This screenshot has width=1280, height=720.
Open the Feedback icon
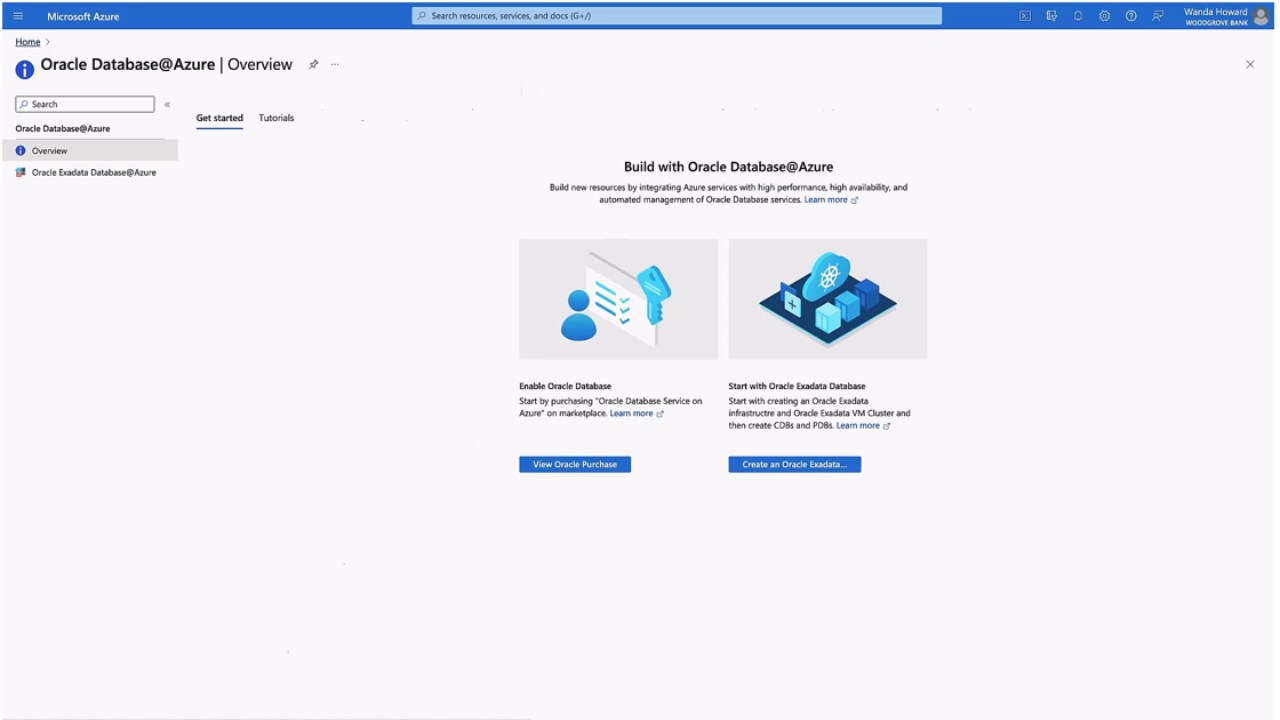point(1158,16)
